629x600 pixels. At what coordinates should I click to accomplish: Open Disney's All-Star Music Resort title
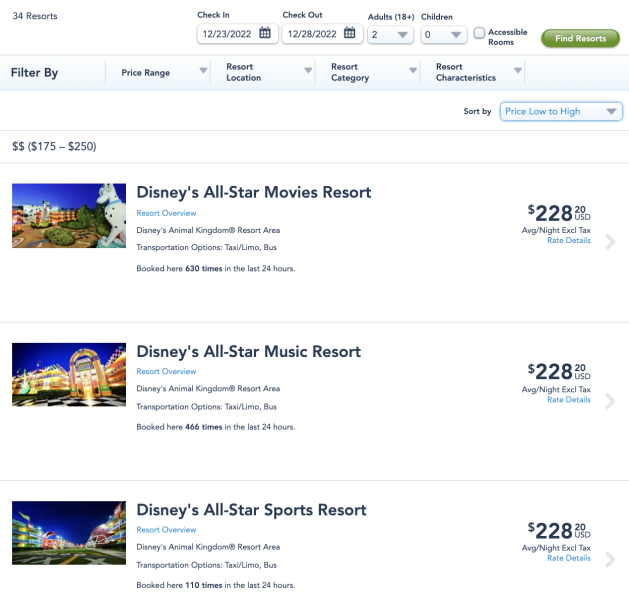pyautogui.click(x=249, y=351)
